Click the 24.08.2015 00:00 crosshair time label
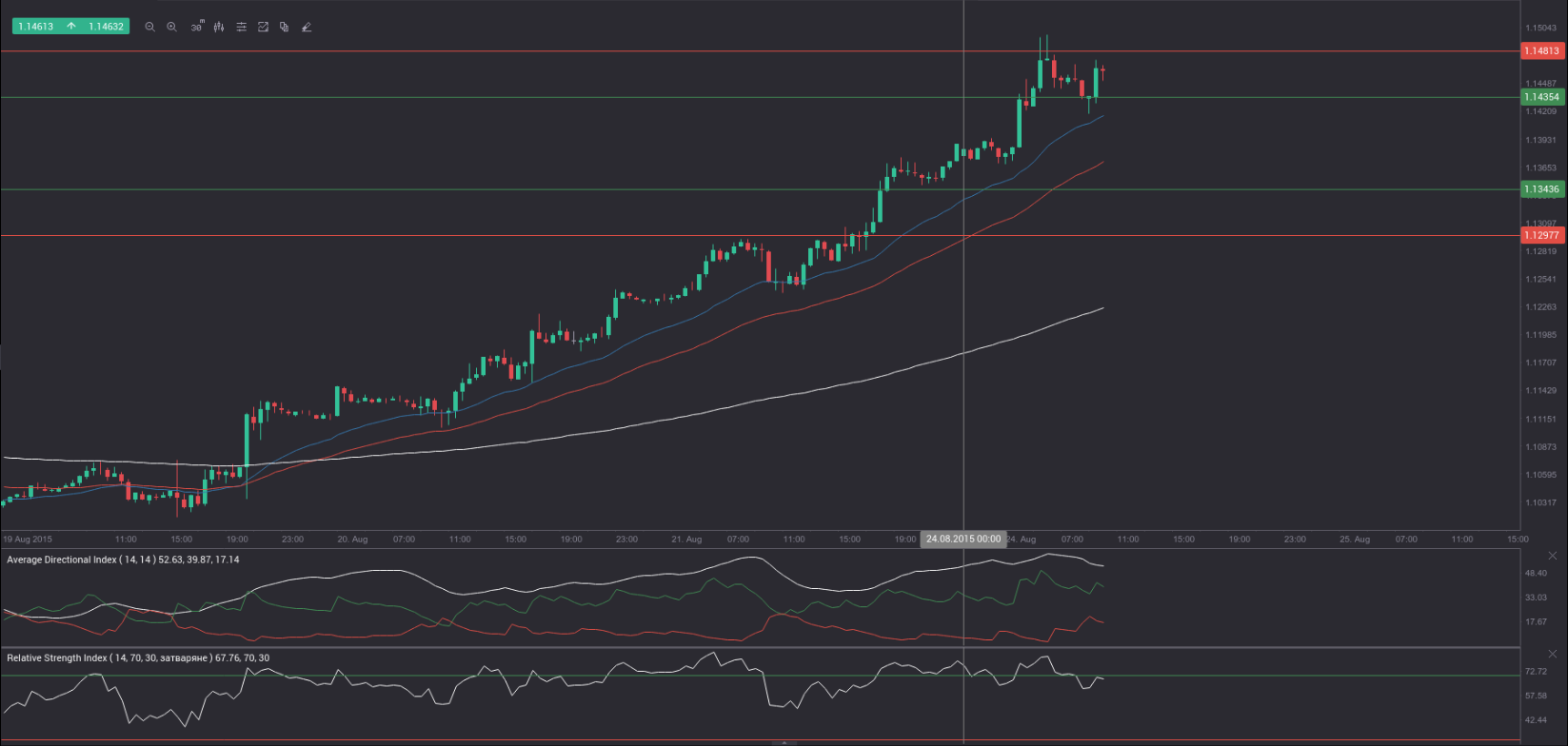Image resolution: width=1568 pixels, height=746 pixels. 963,539
